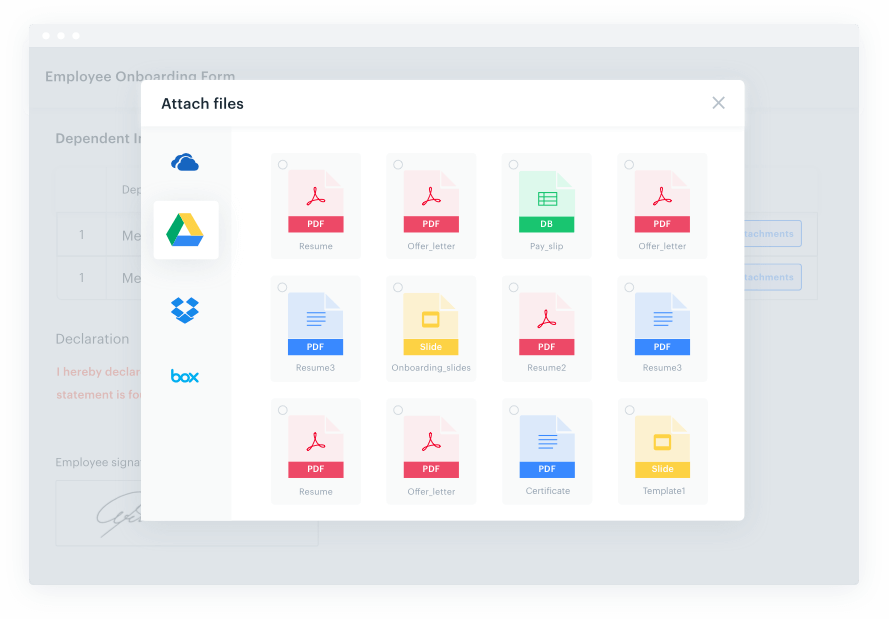Click the Template1 Slide file icon
The height and width of the screenshot is (619, 889).
tap(662, 446)
